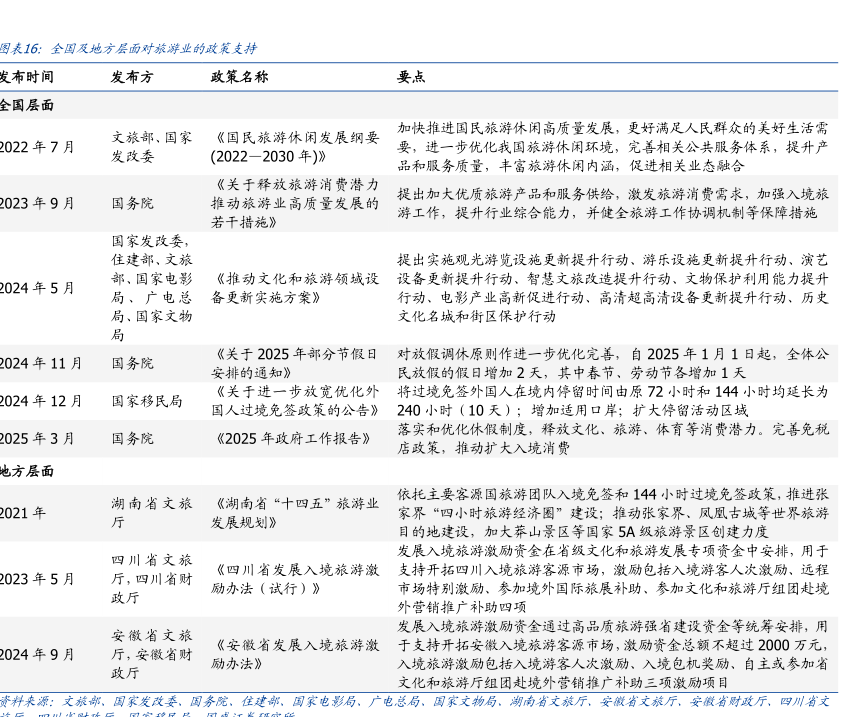
Task: Click the '发布方' column header
Action: (x=132, y=77)
